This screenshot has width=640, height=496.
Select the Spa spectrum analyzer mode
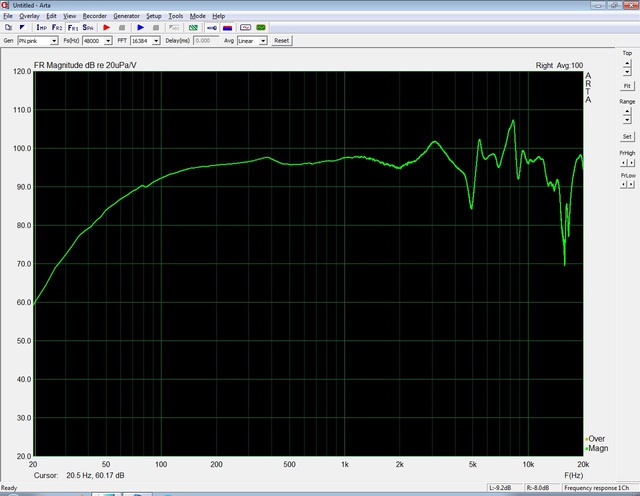point(89,27)
